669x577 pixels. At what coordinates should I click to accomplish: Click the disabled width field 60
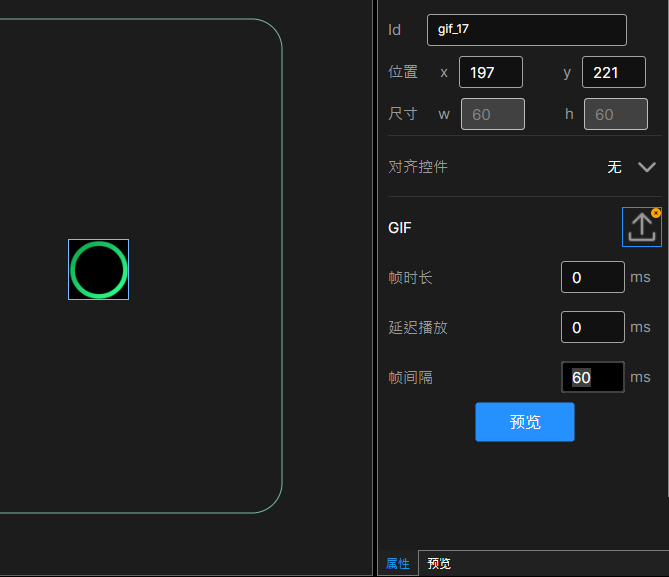coord(493,114)
